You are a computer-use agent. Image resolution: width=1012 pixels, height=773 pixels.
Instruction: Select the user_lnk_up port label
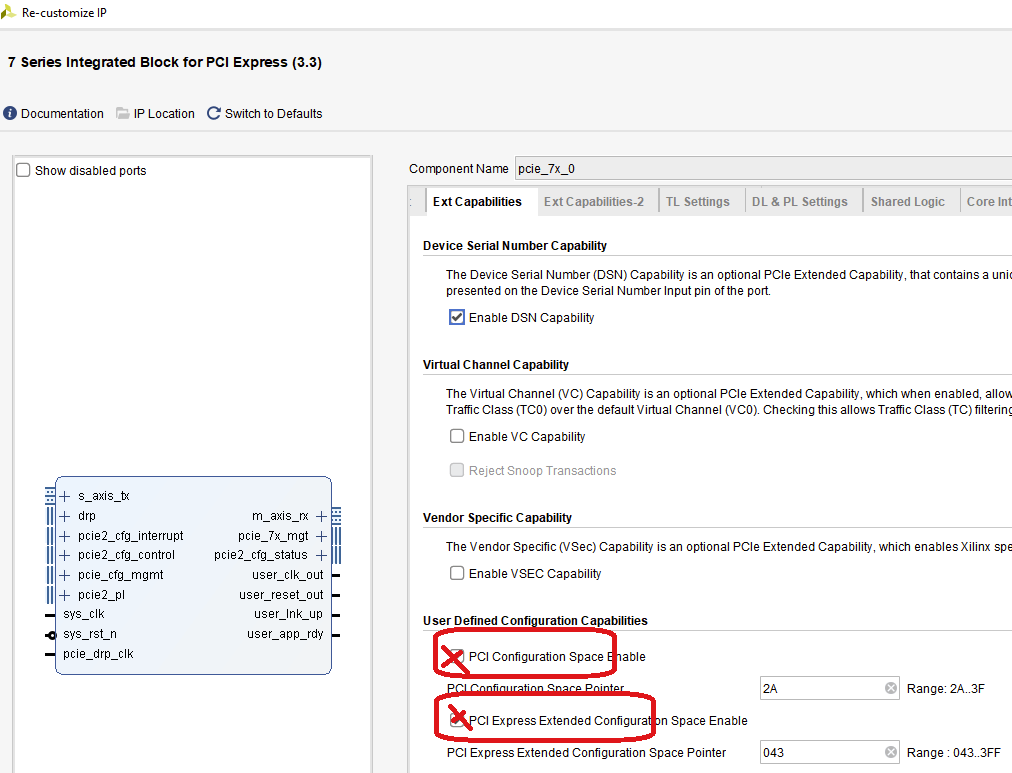[x=288, y=614]
